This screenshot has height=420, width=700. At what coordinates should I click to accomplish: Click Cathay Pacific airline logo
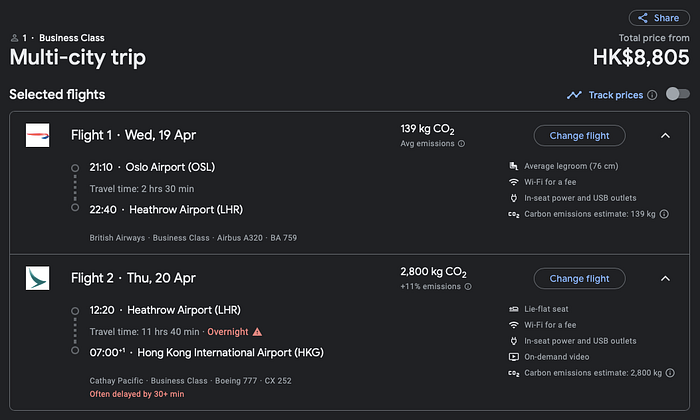pos(38,278)
